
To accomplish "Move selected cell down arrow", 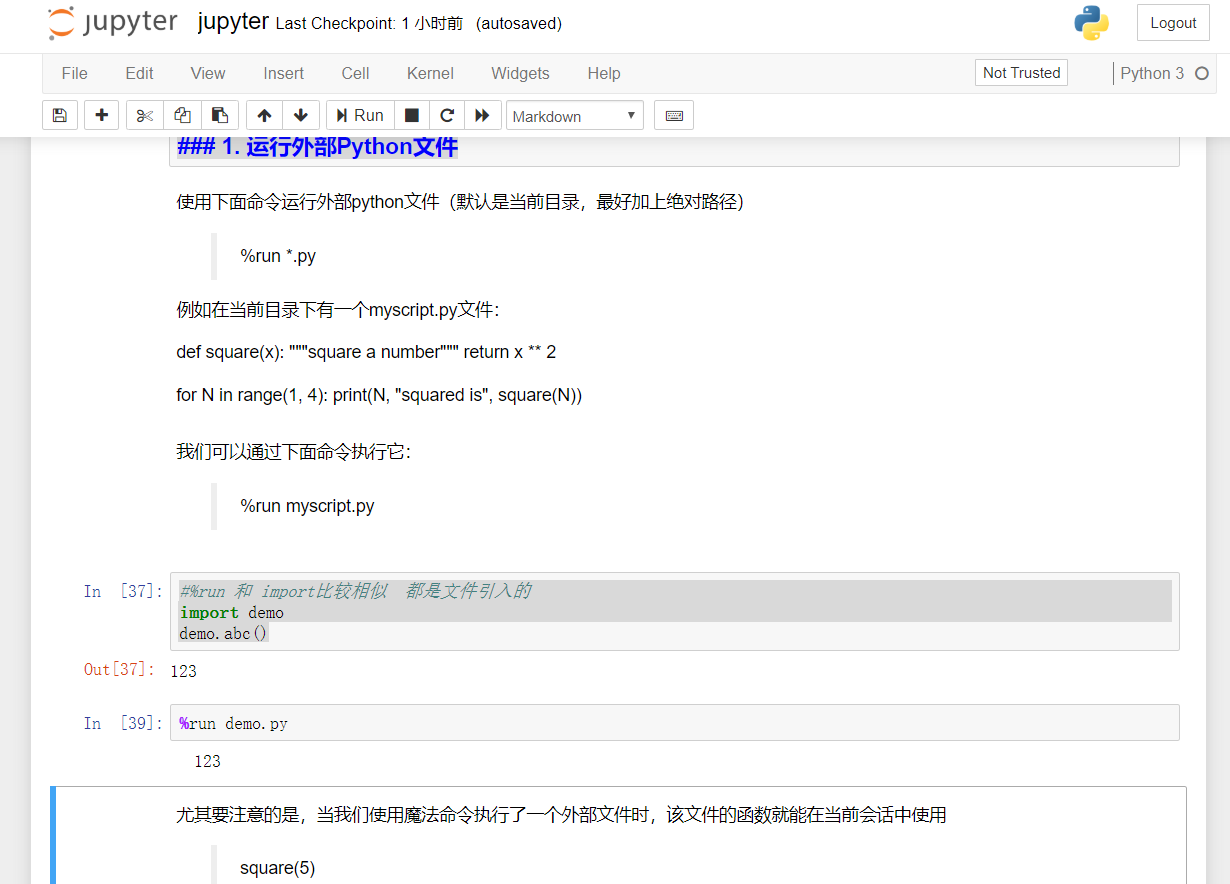I will [x=301, y=115].
